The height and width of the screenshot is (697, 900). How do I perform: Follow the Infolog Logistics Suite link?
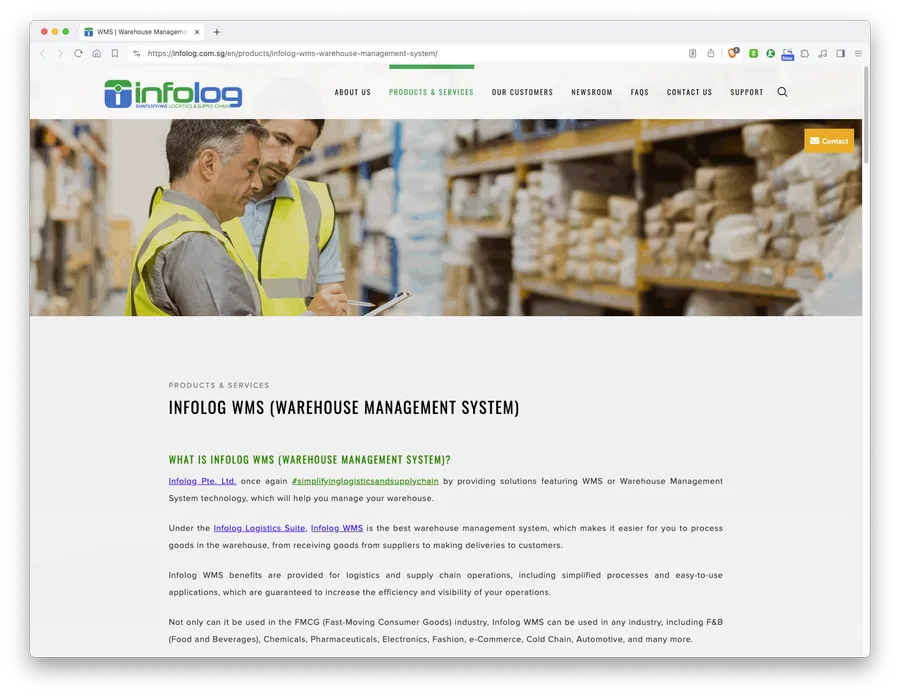[x=259, y=528]
